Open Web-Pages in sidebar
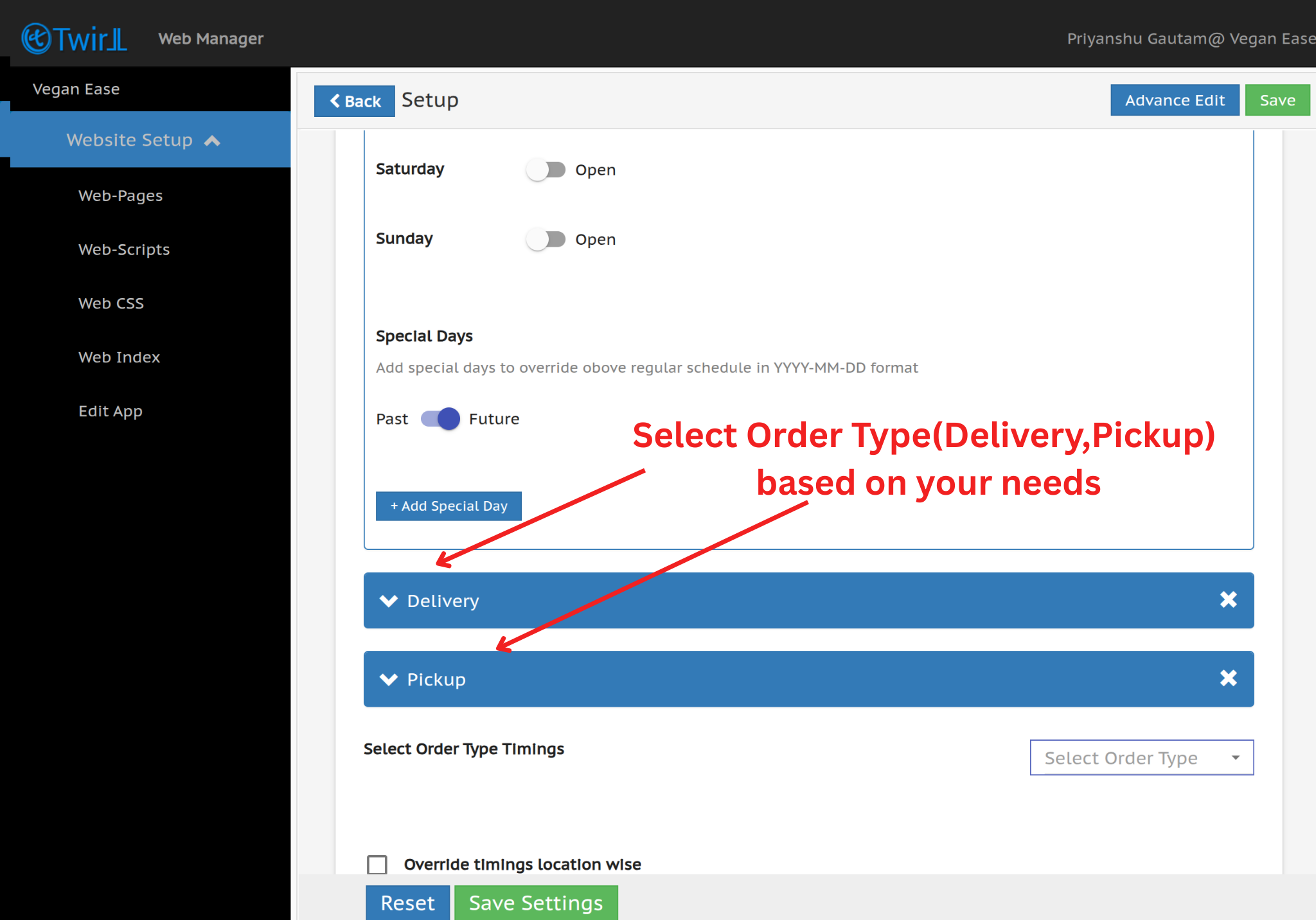Viewport: 1316px width, 920px height. [120, 195]
